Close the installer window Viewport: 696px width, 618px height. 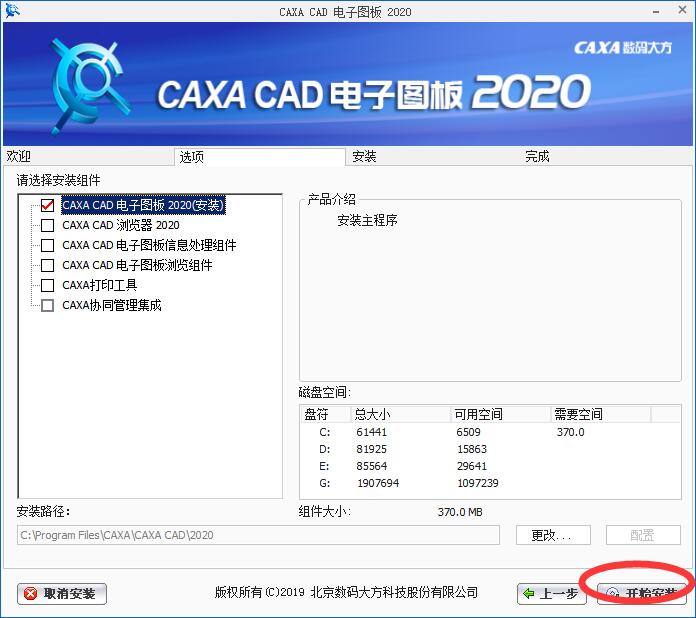(682, 10)
